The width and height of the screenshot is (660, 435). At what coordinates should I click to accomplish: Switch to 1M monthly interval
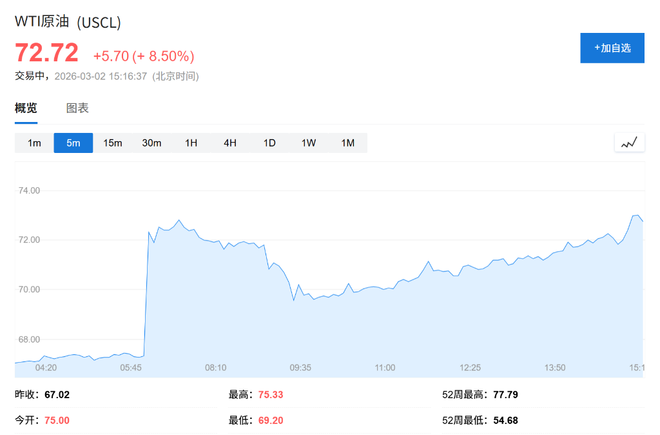348,143
